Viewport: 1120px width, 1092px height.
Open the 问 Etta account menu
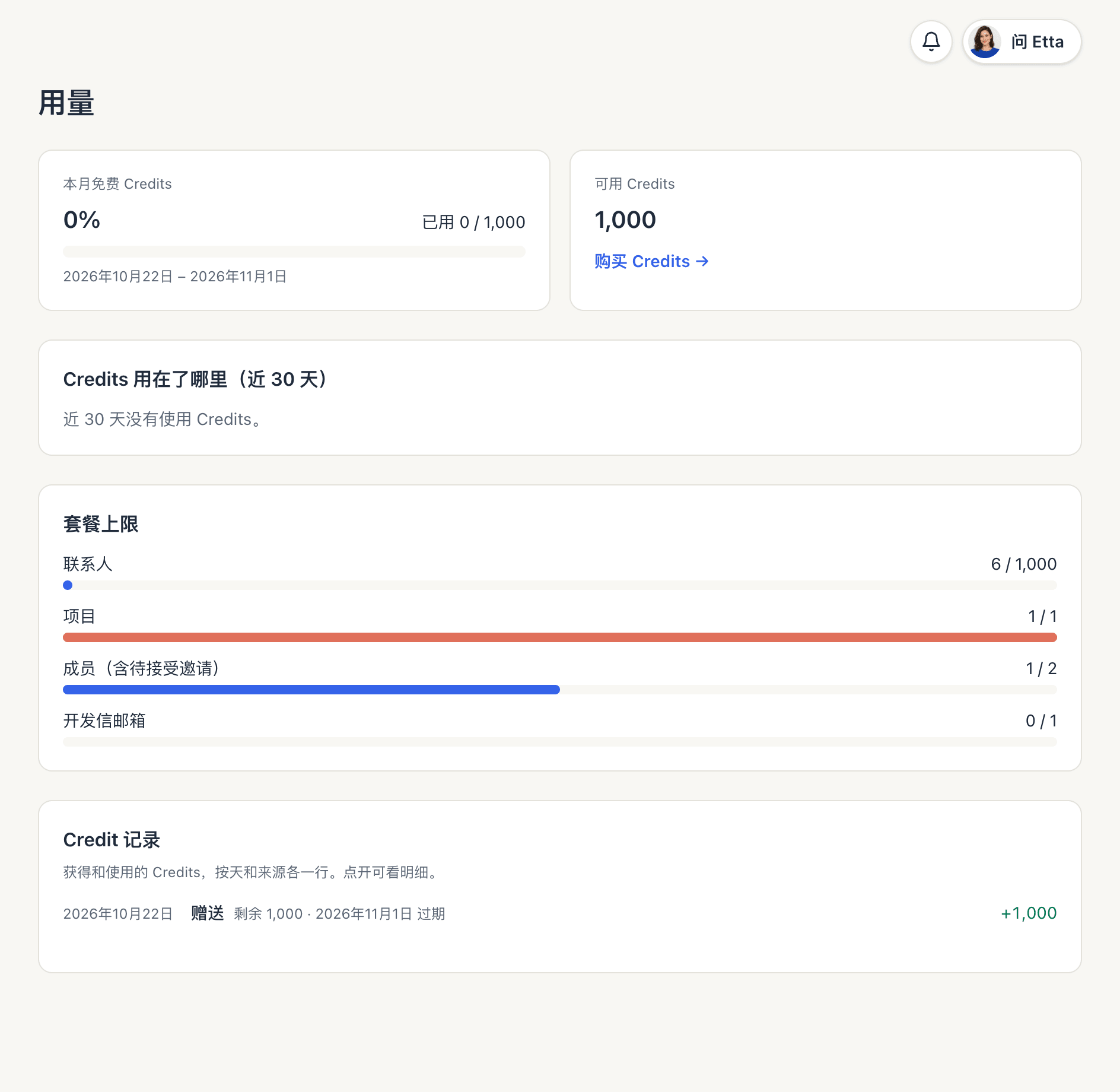pyautogui.click(x=1022, y=42)
